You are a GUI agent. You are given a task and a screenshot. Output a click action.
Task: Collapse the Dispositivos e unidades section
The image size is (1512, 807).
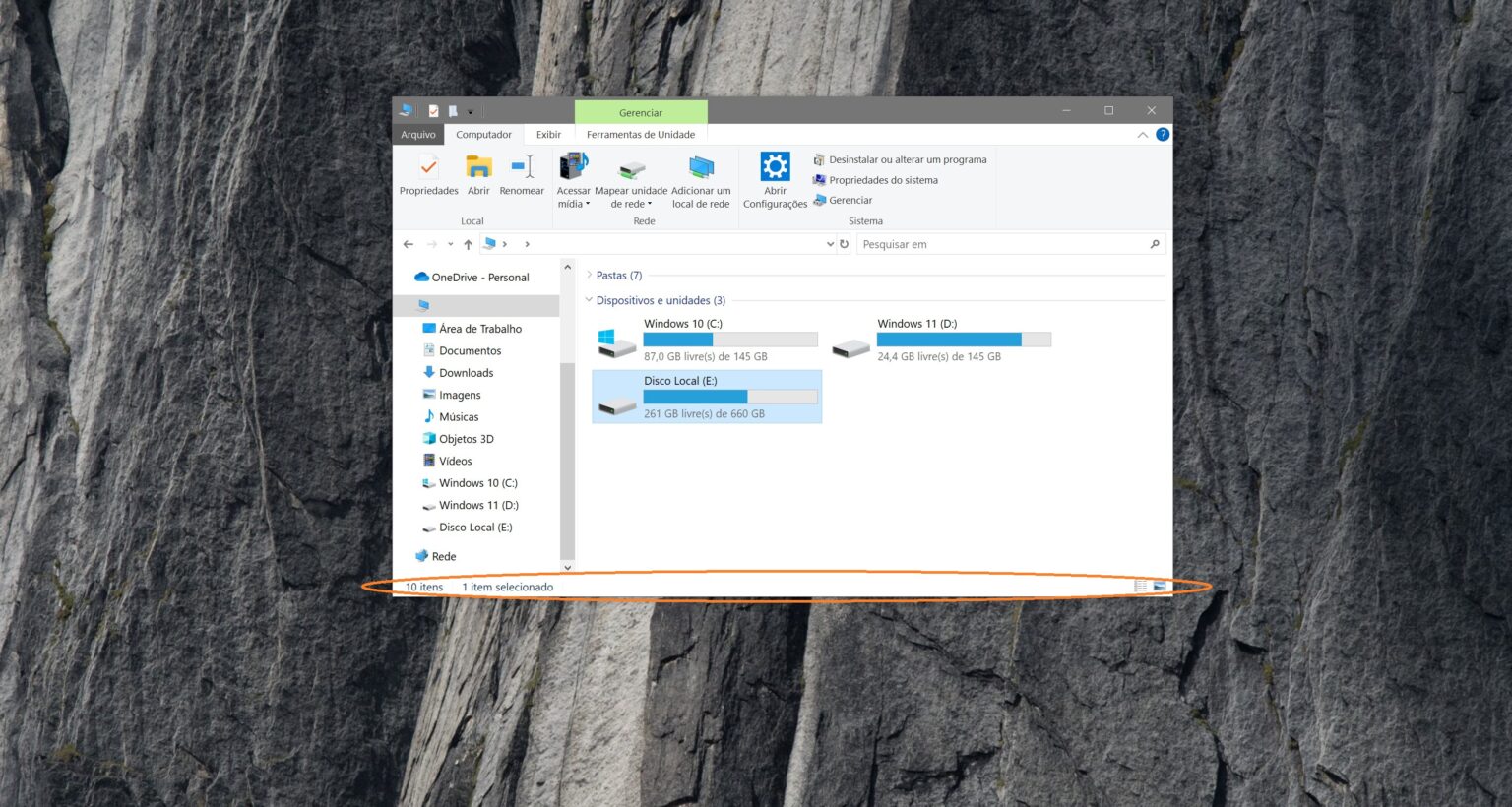click(x=590, y=300)
